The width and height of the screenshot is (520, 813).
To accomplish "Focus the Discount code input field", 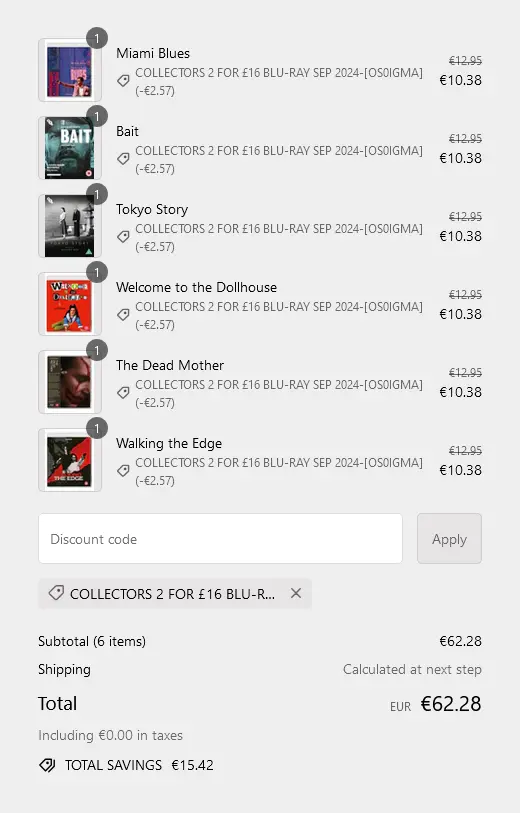I will click(x=220, y=539).
